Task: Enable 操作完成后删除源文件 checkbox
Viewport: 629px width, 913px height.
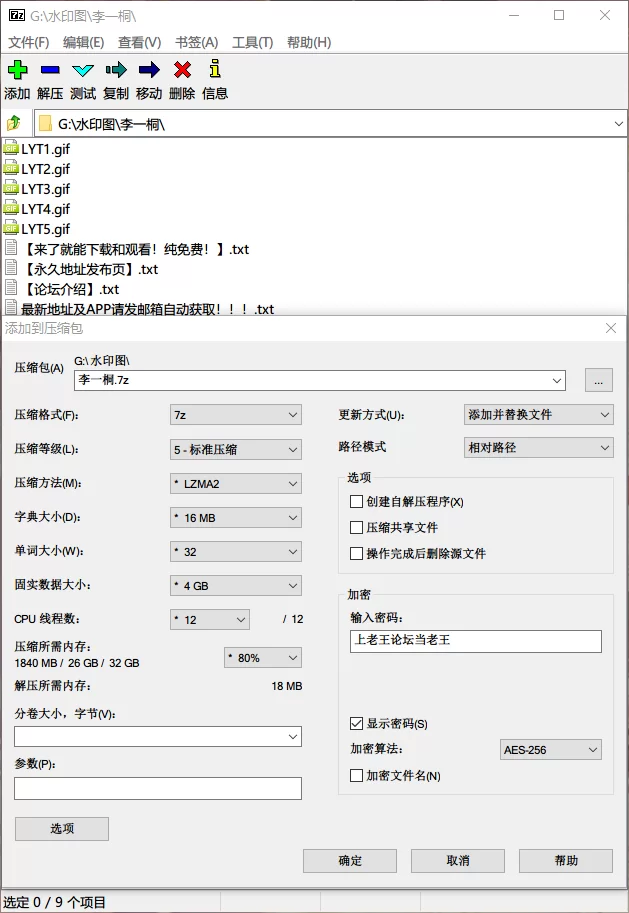Action: (x=356, y=553)
